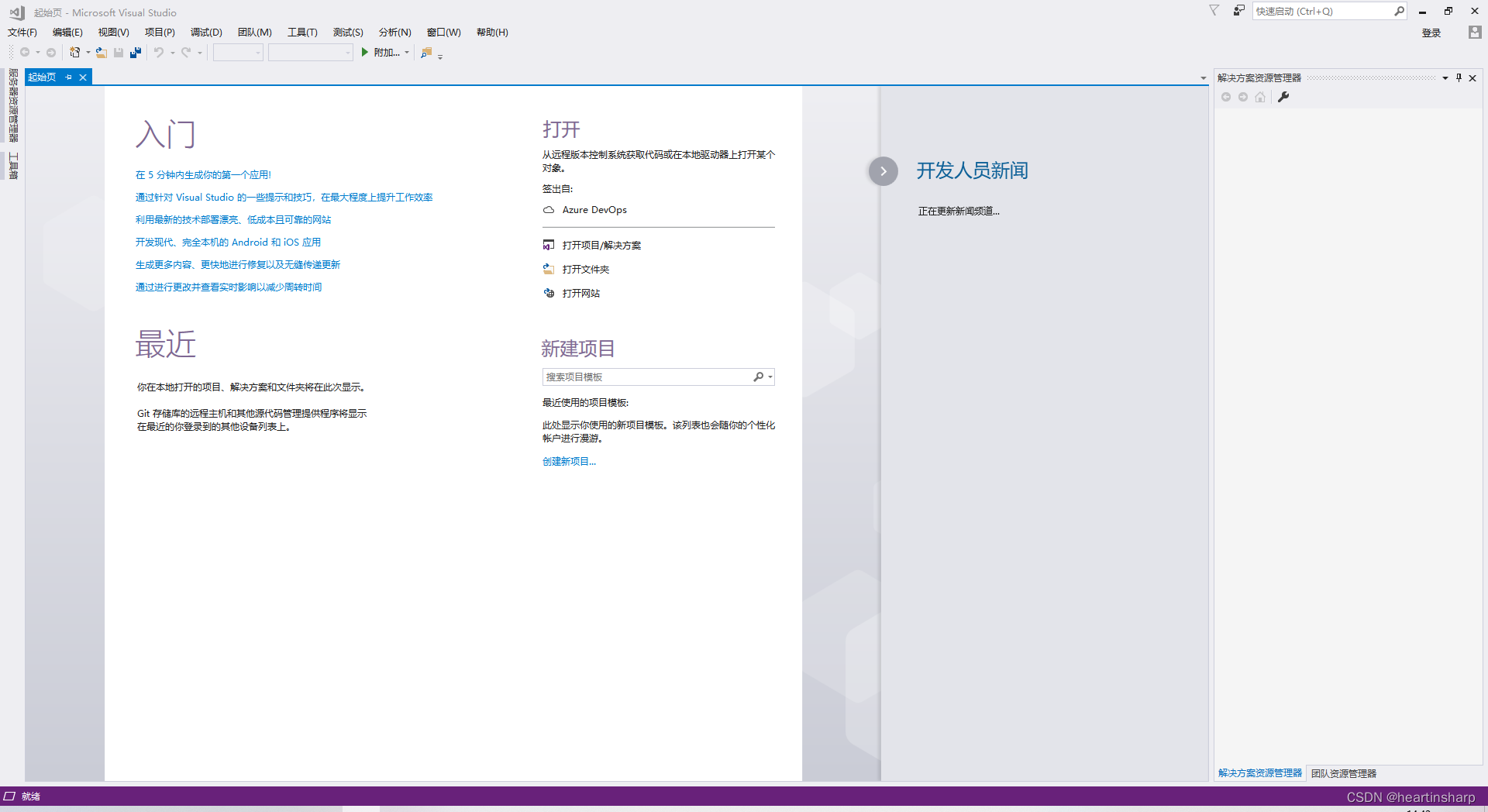Viewport: 1488px width, 812px height.
Task: Click the Home icon in Solution Explorer
Action: coord(1259,97)
